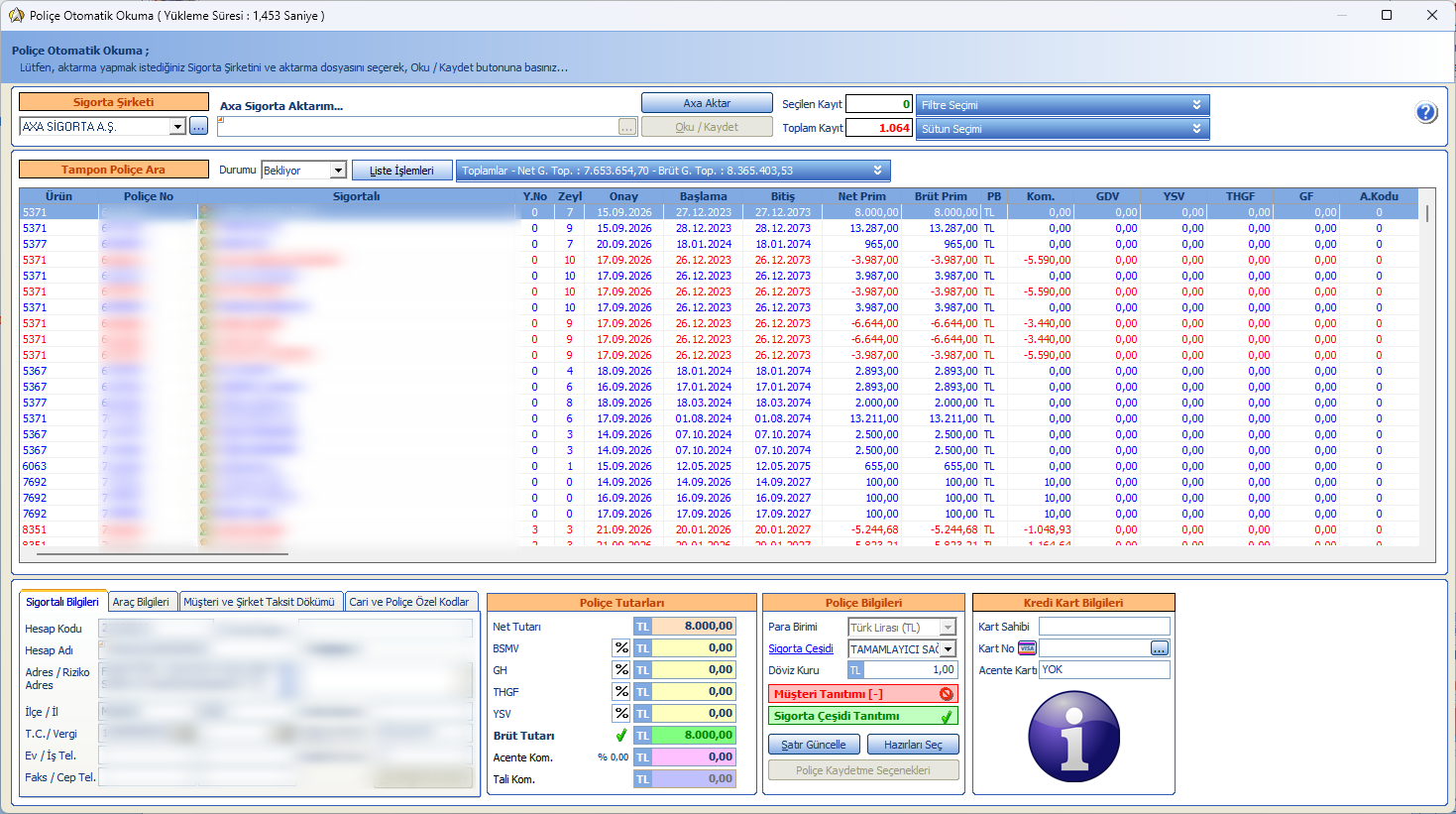This screenshot has width=1456, height=814.
Task: Open Cari ve Poliçe Özel Kodlar tab
Action: pos(409,602)
